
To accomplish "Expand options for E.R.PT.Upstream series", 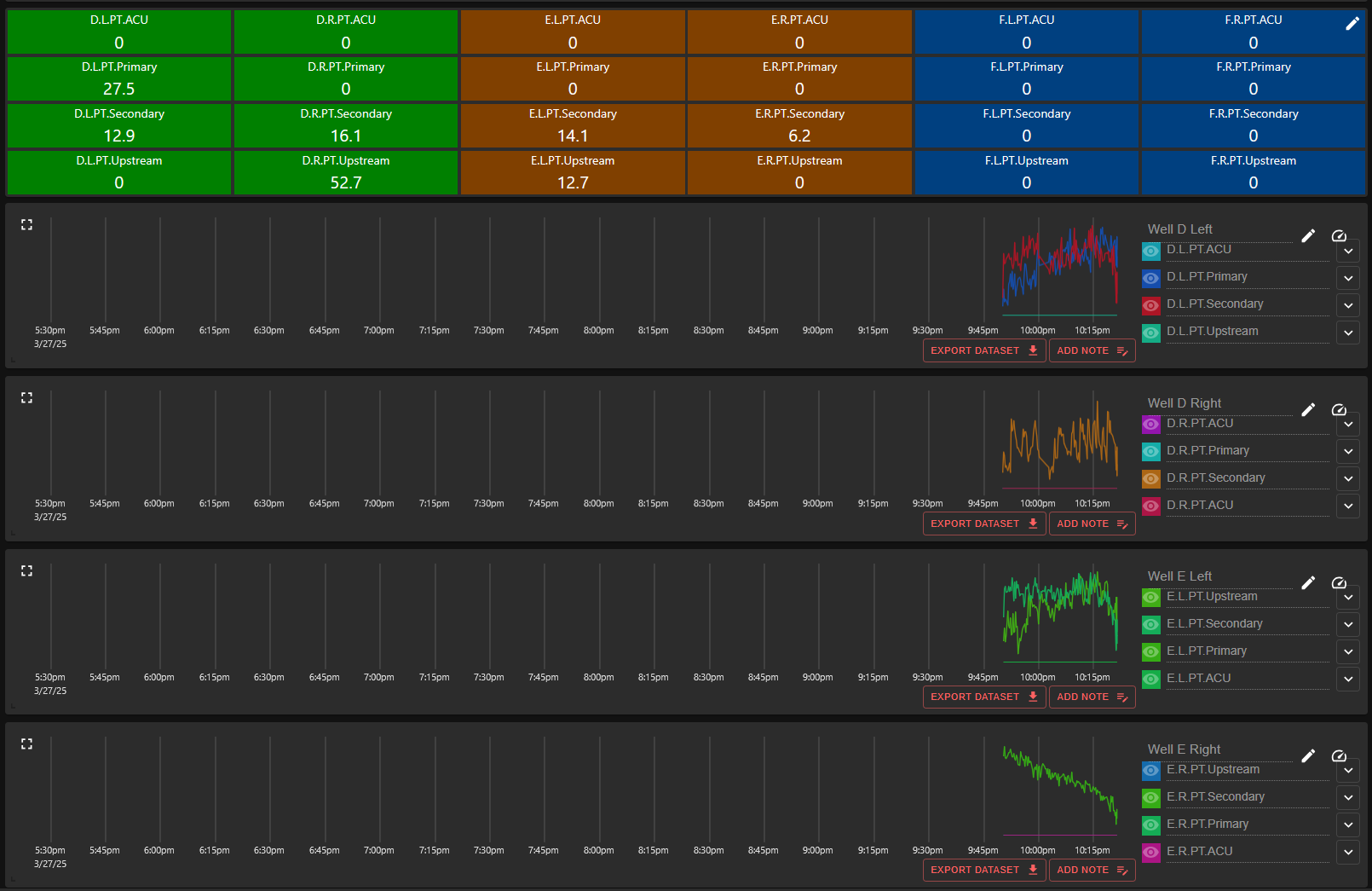I will pyautogui.click(x=1347, y=771).
